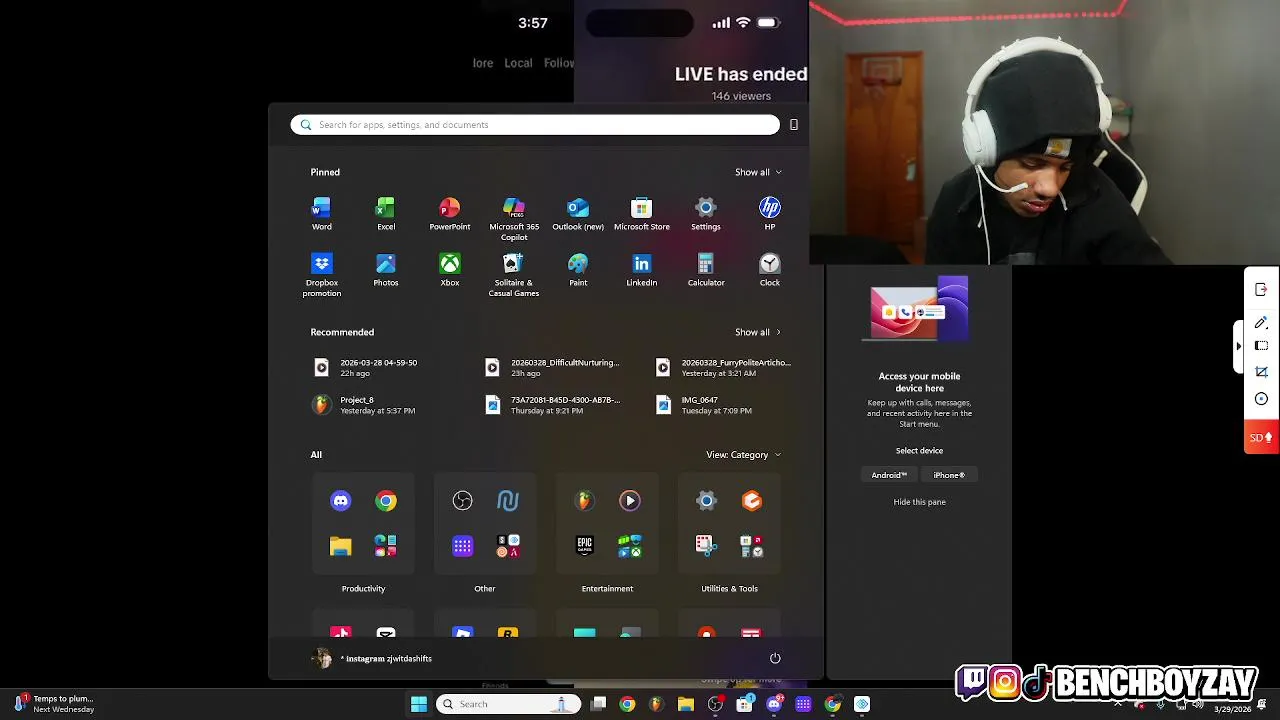Click the circle record icon in side toolbar
1280x720 pixels.
1261,399
